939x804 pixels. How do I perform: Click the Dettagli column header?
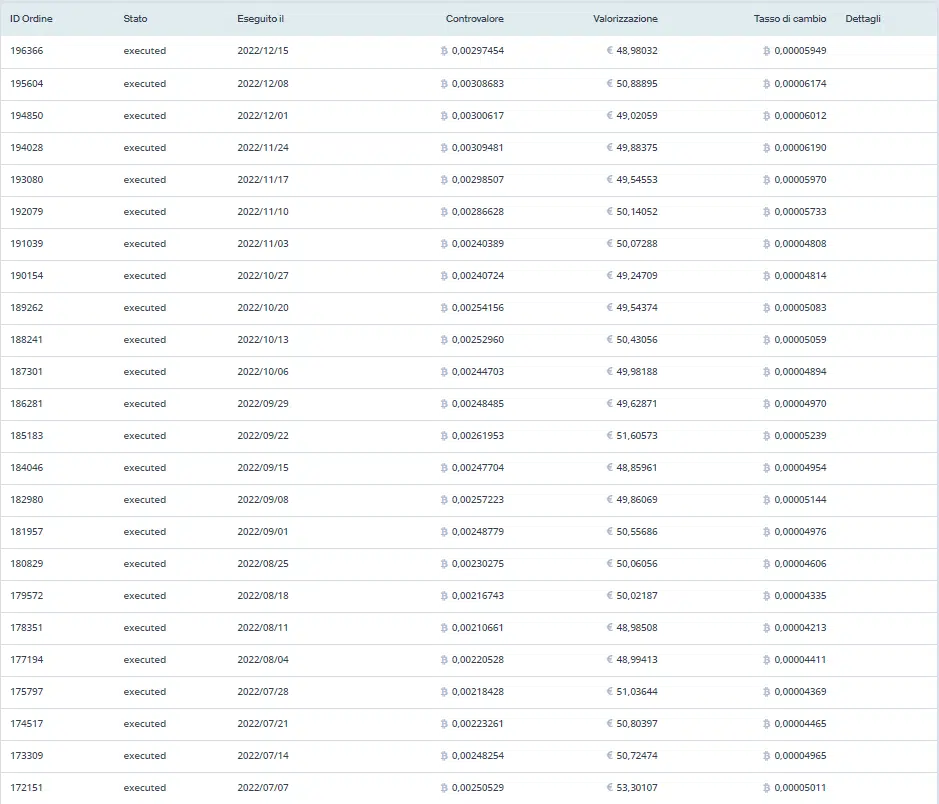coord(863,19)
